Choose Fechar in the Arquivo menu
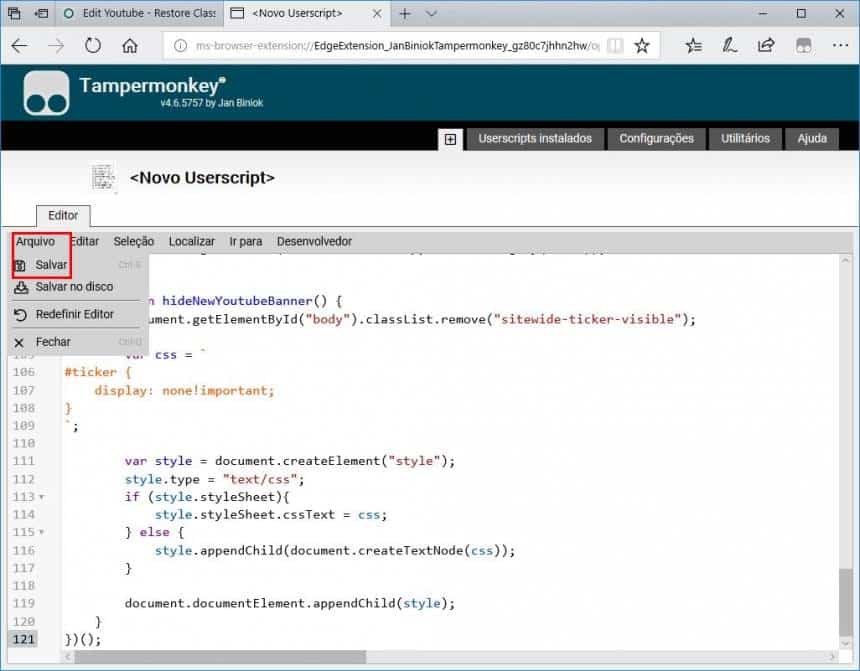 (78, 342)
